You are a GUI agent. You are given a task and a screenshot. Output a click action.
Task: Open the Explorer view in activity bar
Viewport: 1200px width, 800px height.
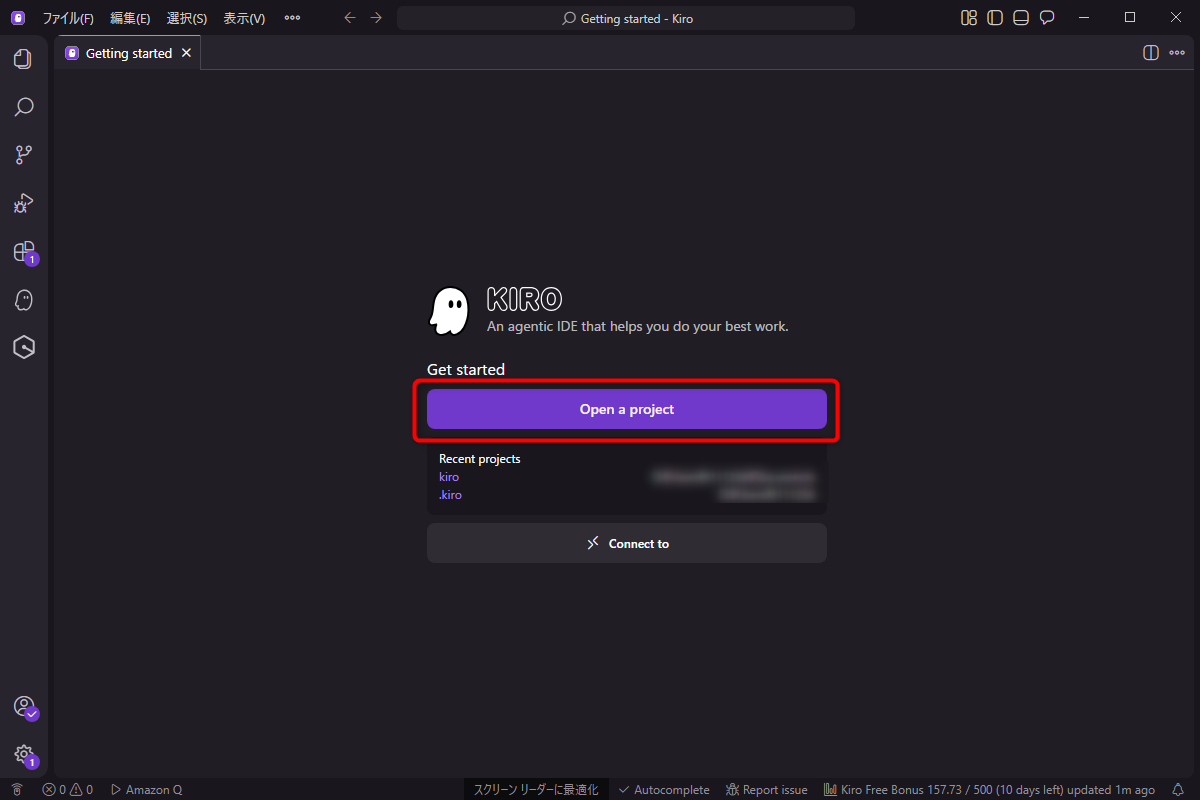pyautogui.click(x=24, y=59)
